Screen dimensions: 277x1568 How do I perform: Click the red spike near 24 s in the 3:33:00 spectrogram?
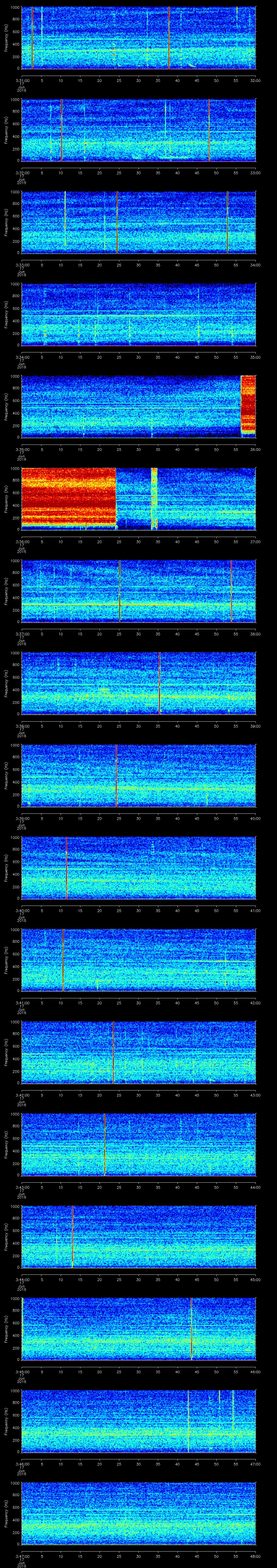pos(117,222)
